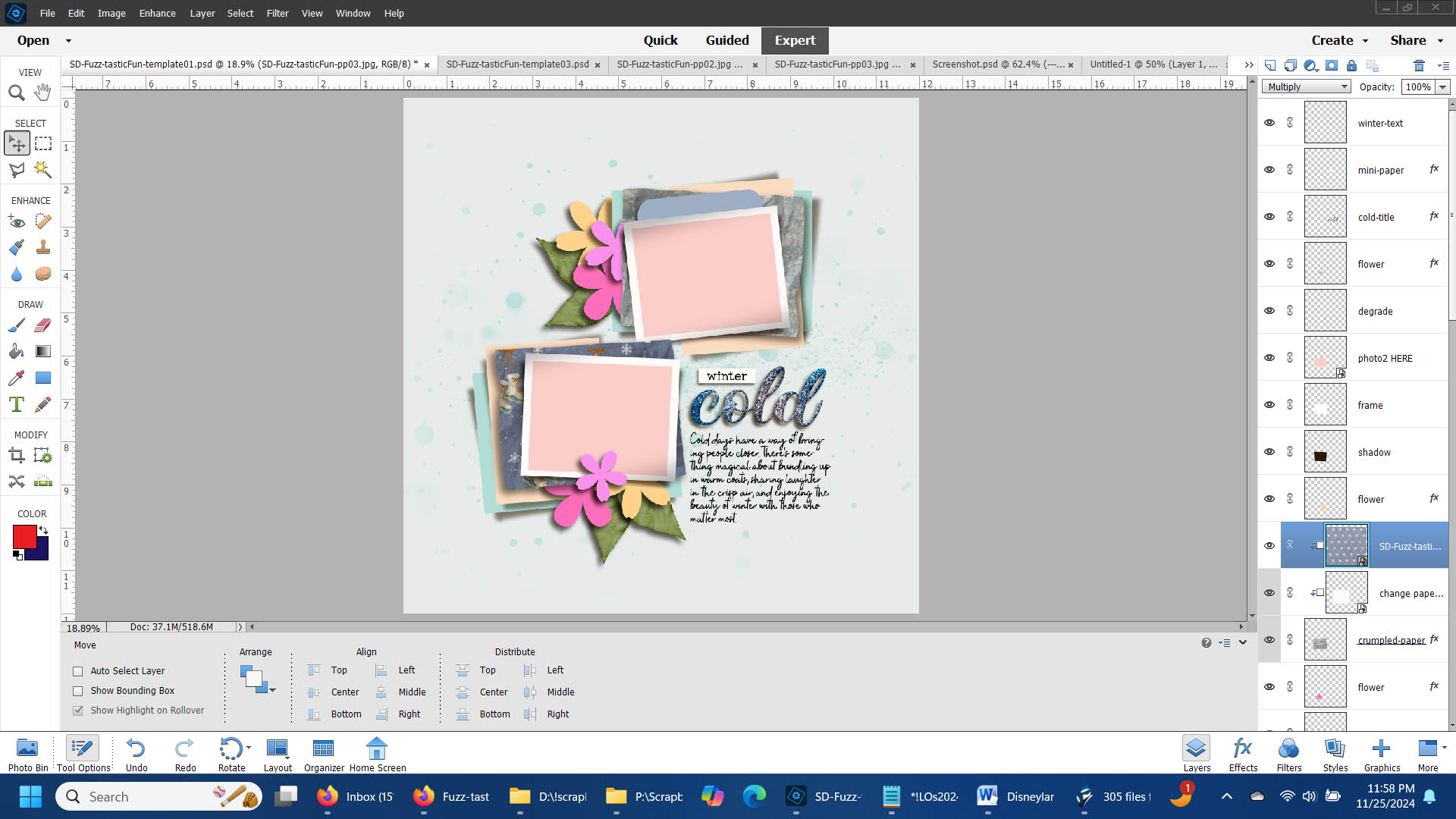The width and height of the screenshot is (1456, 819).
Task: Enable Auto Select Layer checkbox
Action: point(78,671)
